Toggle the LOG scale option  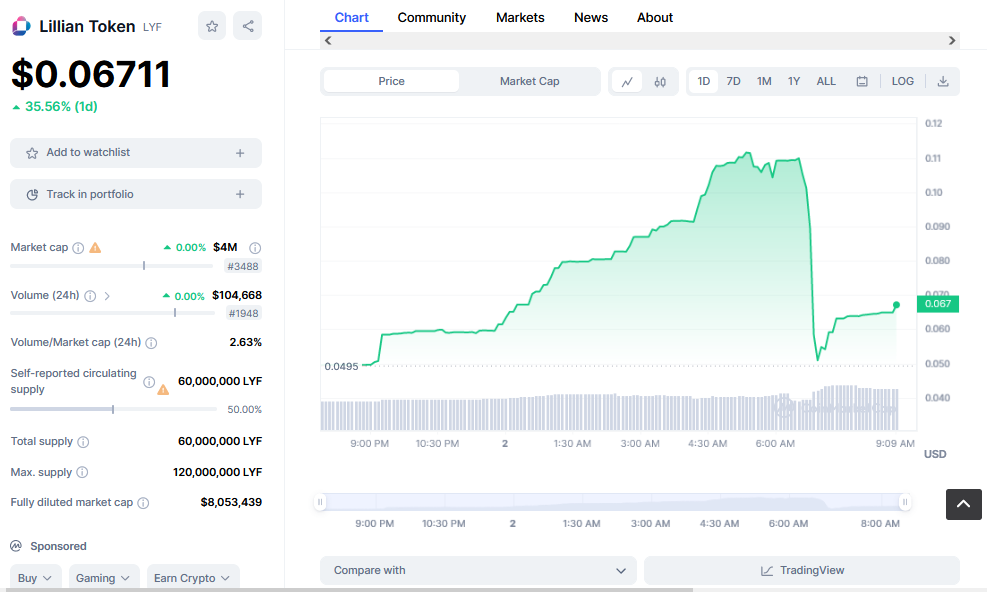pyautogui.click(x=903, y=82)
